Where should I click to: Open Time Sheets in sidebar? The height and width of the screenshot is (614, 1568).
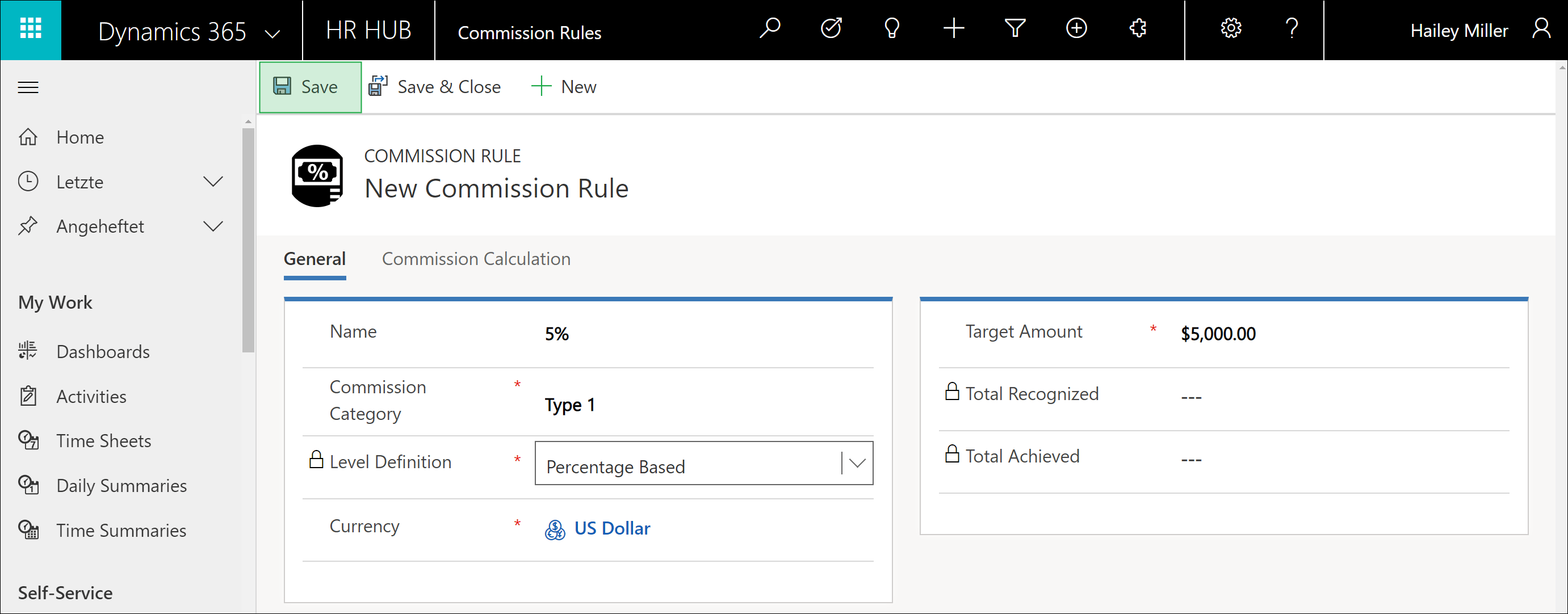tap(103, 441)
